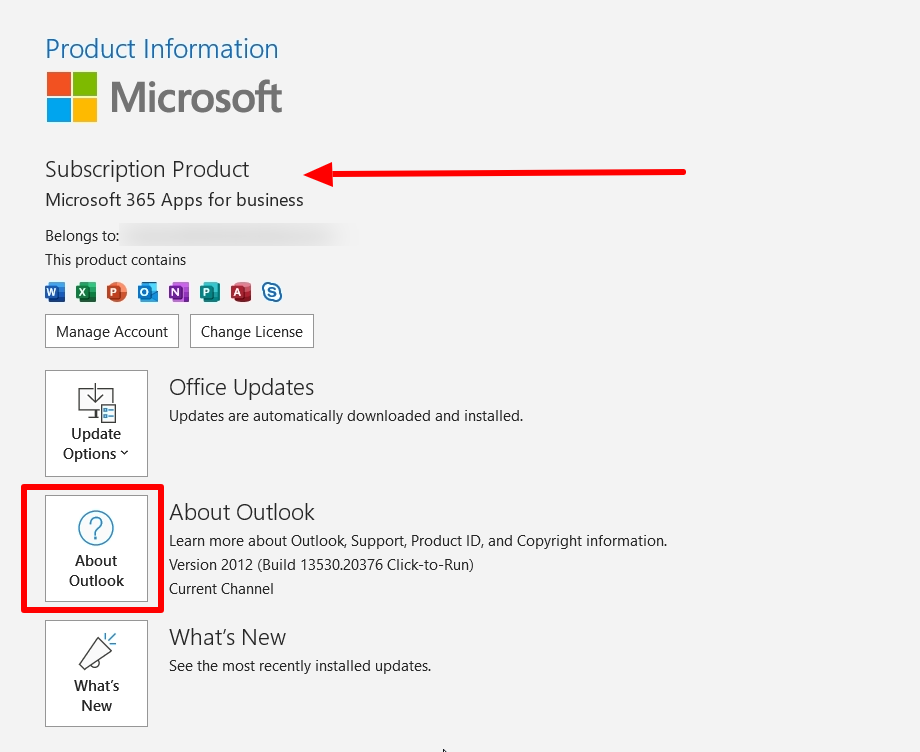The width and height of the screenshot is (920, 752).
Task: Click the Microsoft wordmark text
Action: click(x=197, y=97)
